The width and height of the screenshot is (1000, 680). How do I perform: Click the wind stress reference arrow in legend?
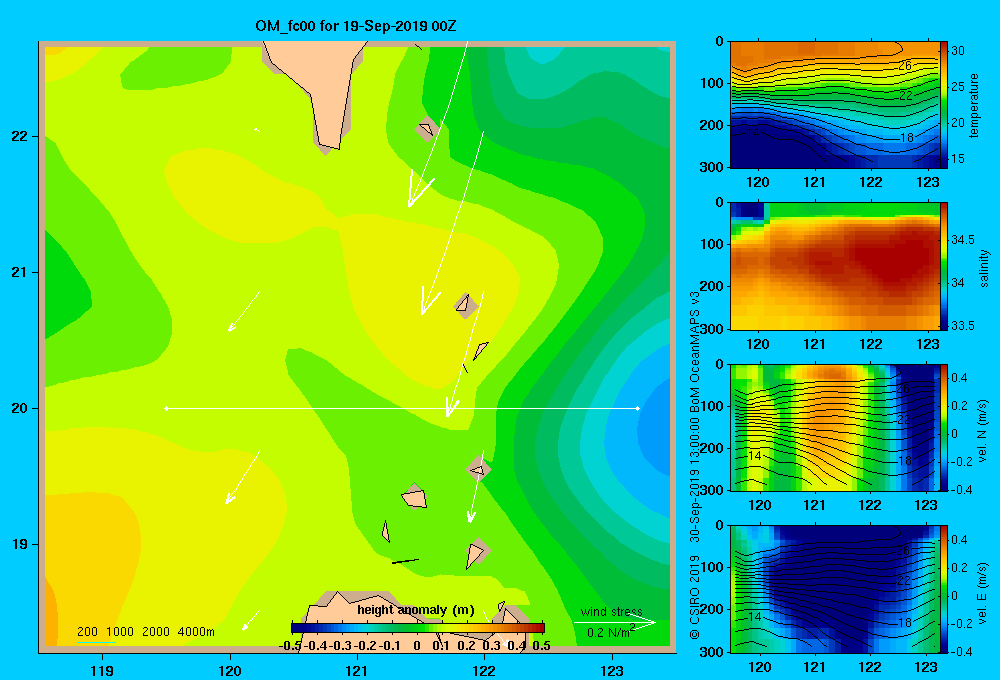614,622
